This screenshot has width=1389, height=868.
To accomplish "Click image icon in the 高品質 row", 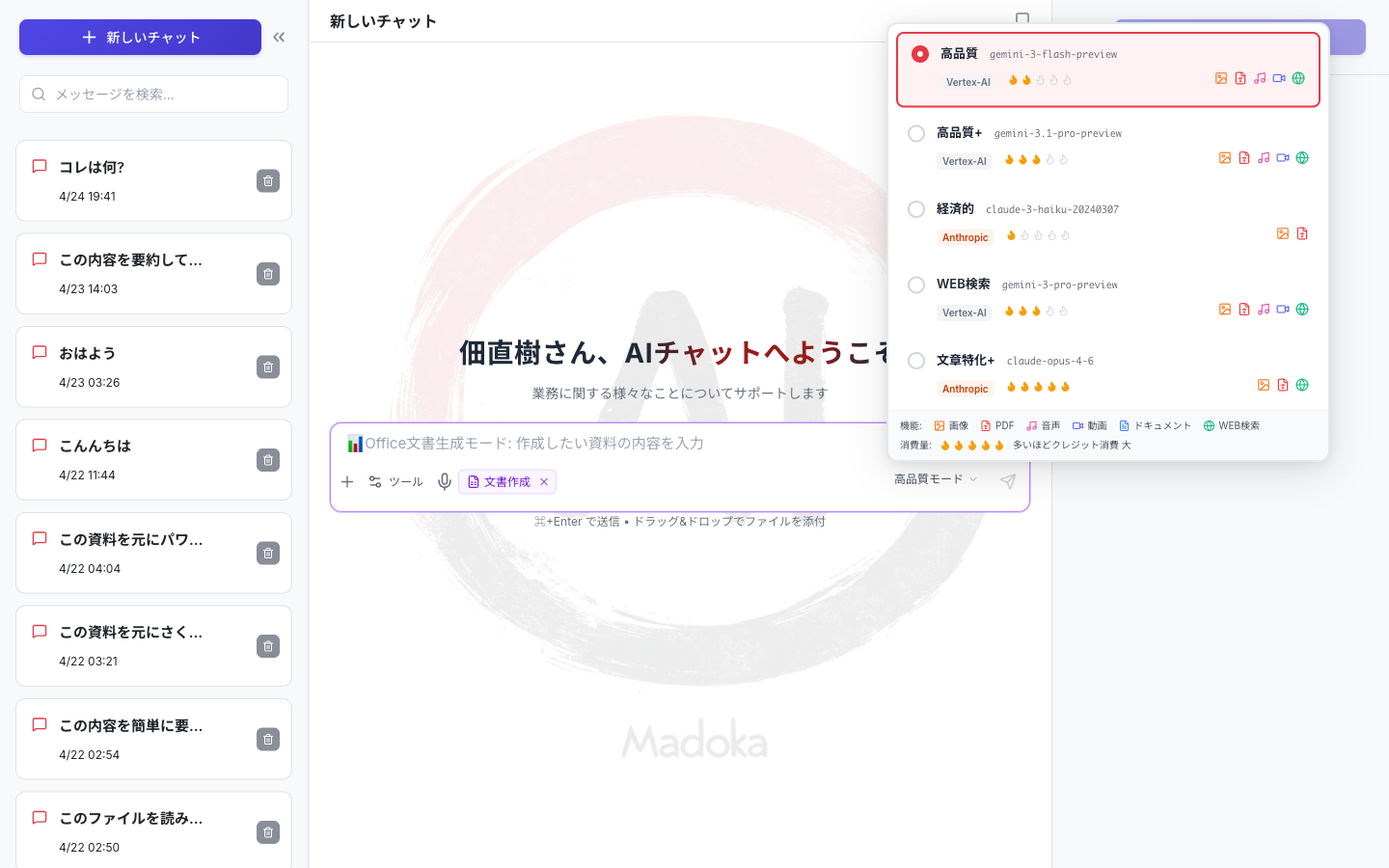I will [x=1221, y=78].
